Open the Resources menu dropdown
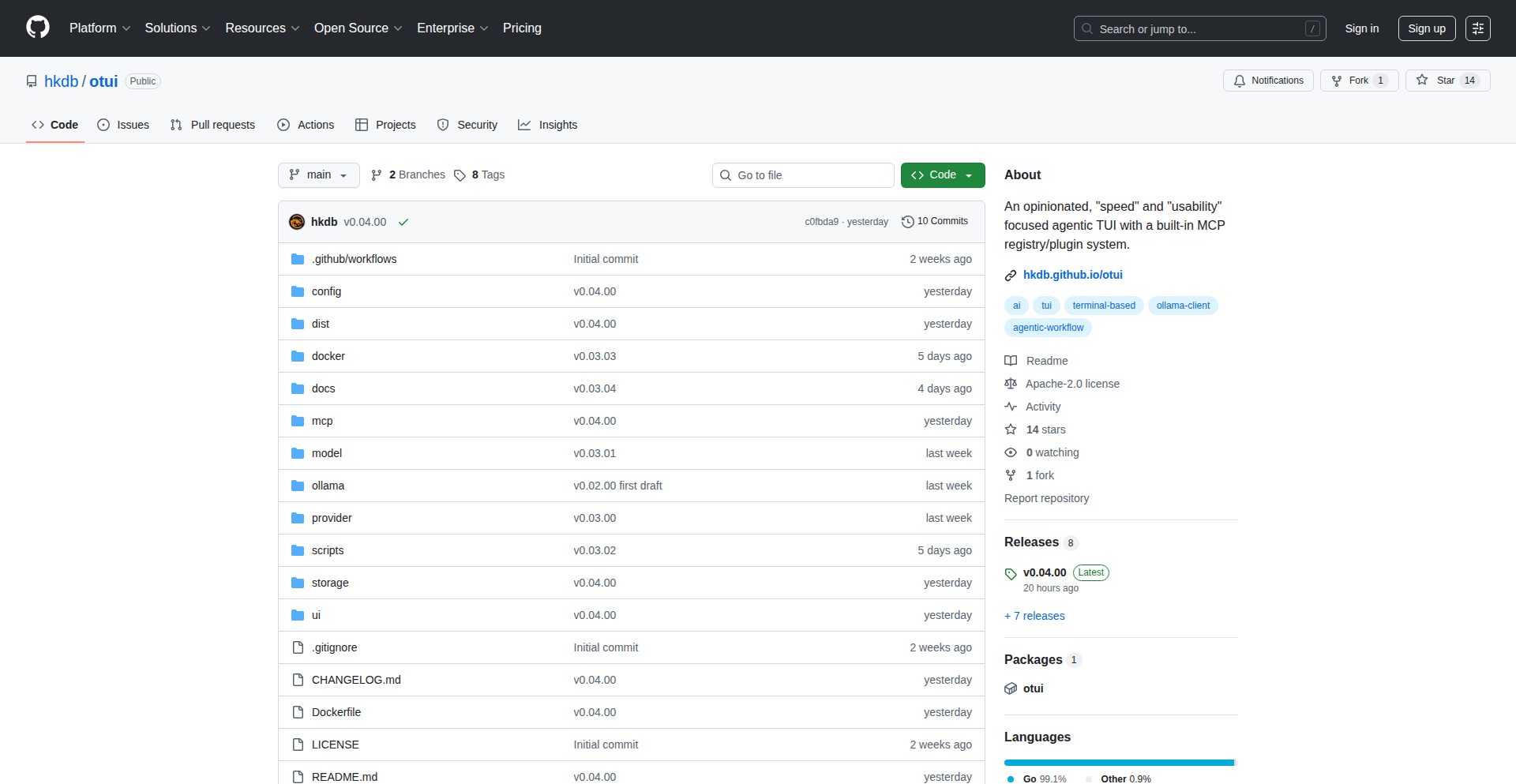 (x=261, y=28)
